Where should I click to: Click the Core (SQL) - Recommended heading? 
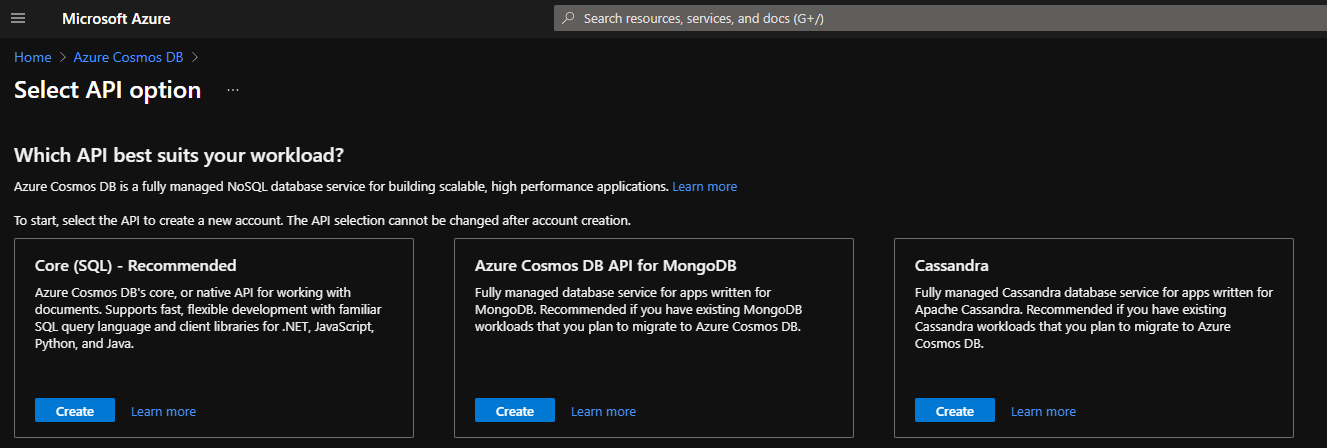[136, 266]
